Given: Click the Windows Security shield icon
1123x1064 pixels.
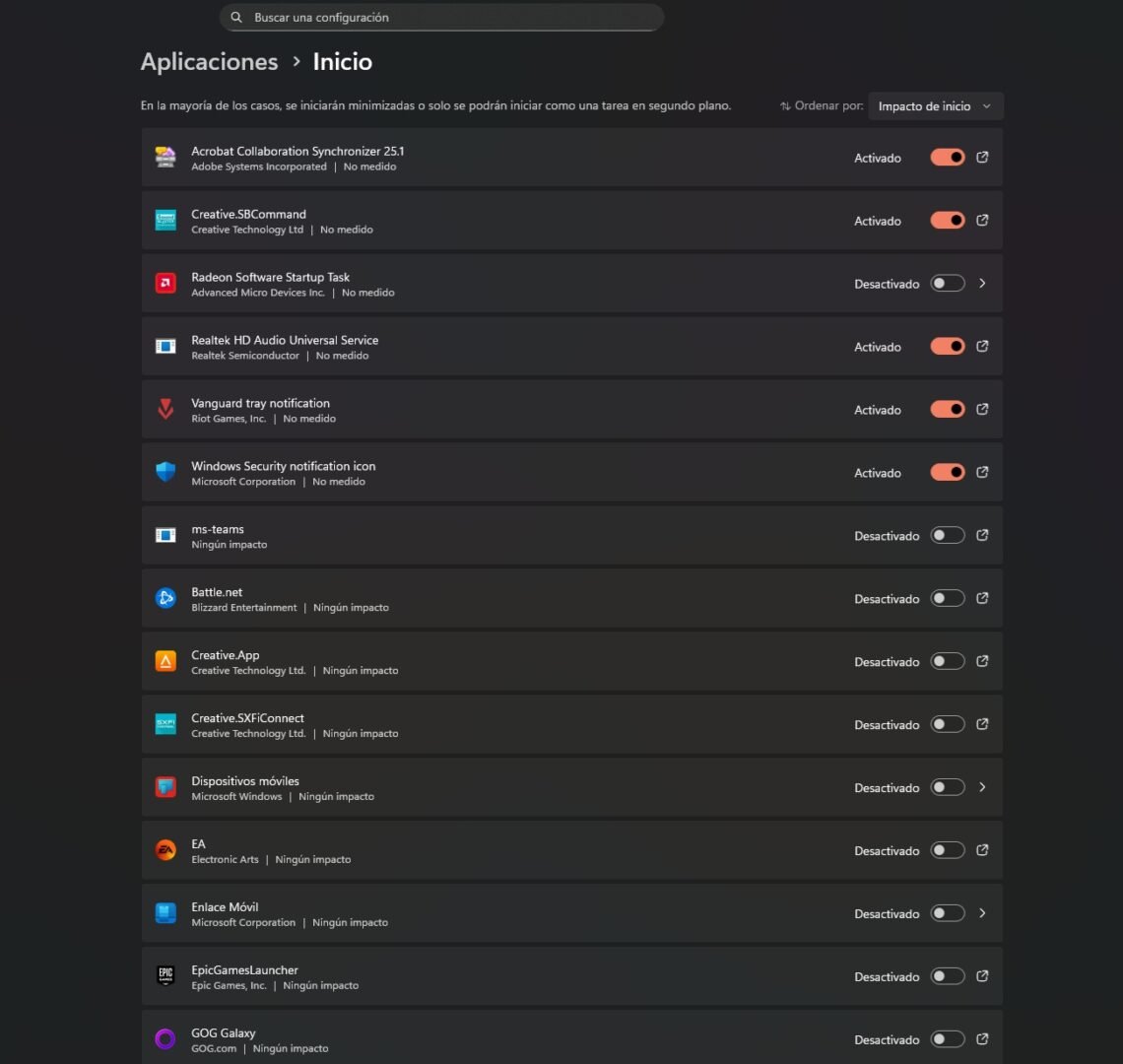Looking at the screenshot, I should (165, 472).
